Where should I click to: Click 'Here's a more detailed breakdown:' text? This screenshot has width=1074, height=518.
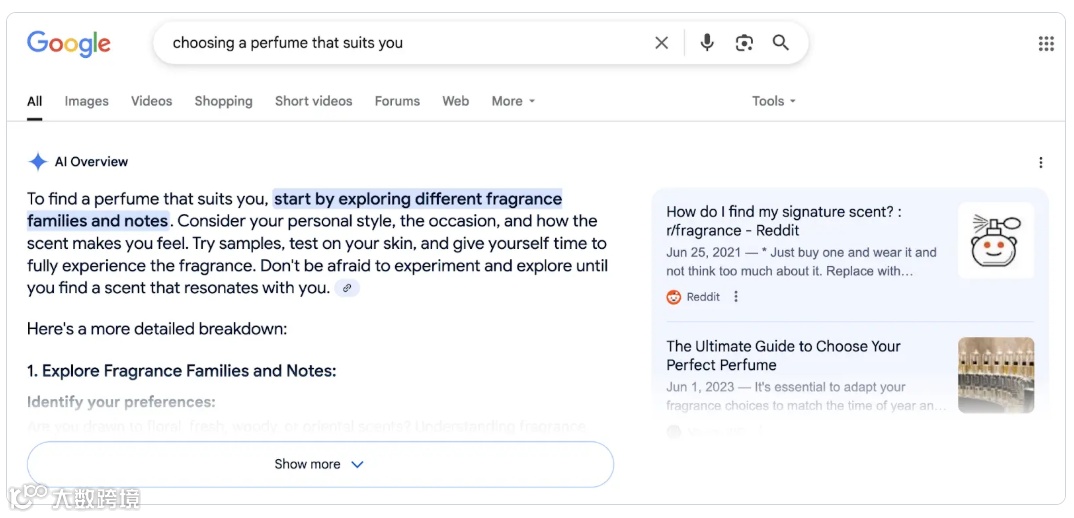click(x=157, y=329)
